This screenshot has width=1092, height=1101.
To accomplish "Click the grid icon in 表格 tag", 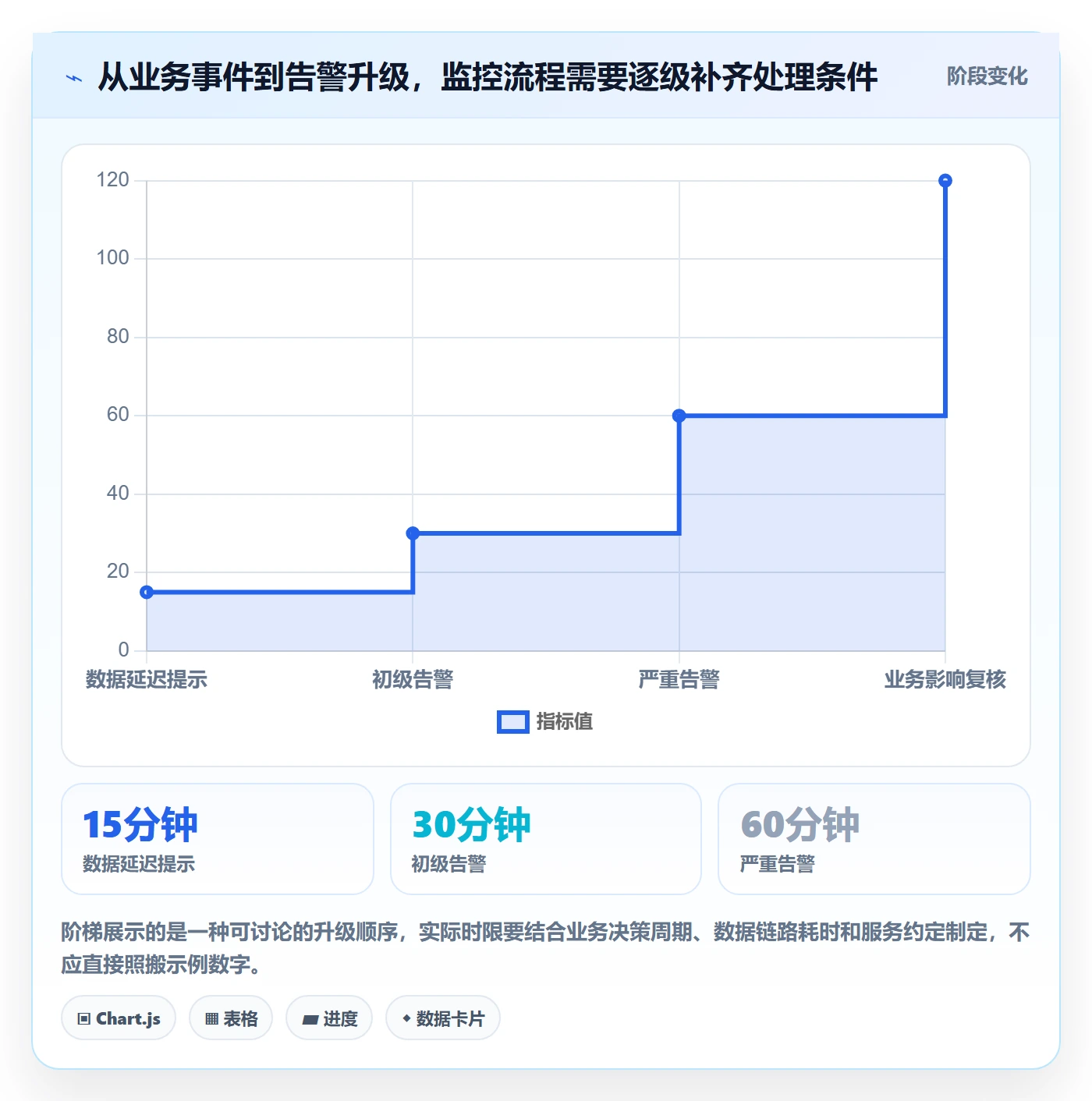I will click(211, 1018).
